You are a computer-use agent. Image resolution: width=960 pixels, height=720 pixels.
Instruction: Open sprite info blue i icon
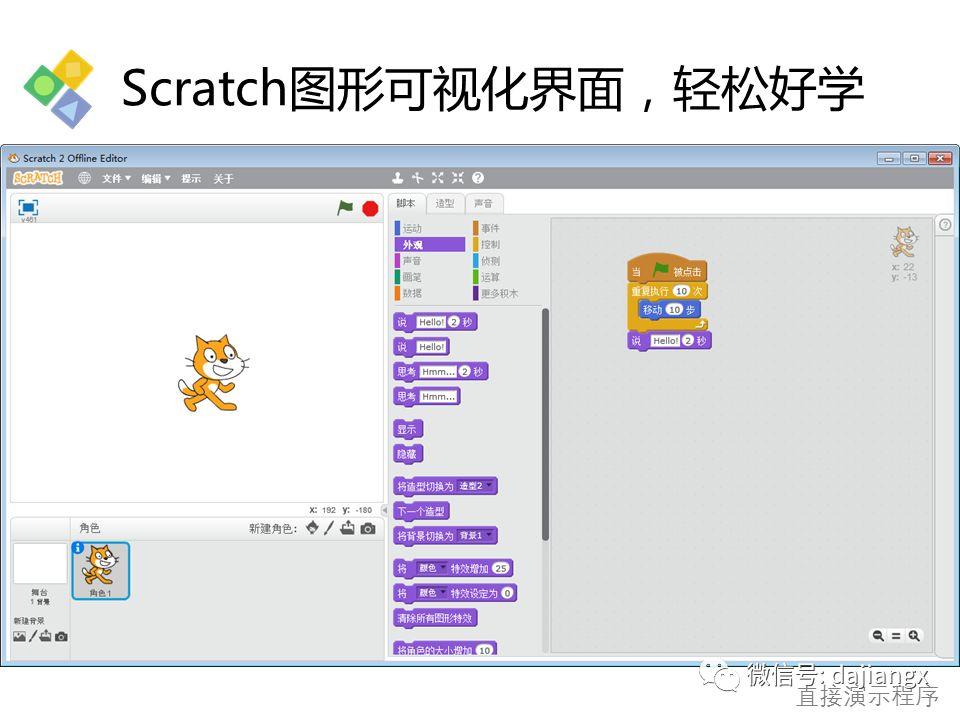(78, 548)
